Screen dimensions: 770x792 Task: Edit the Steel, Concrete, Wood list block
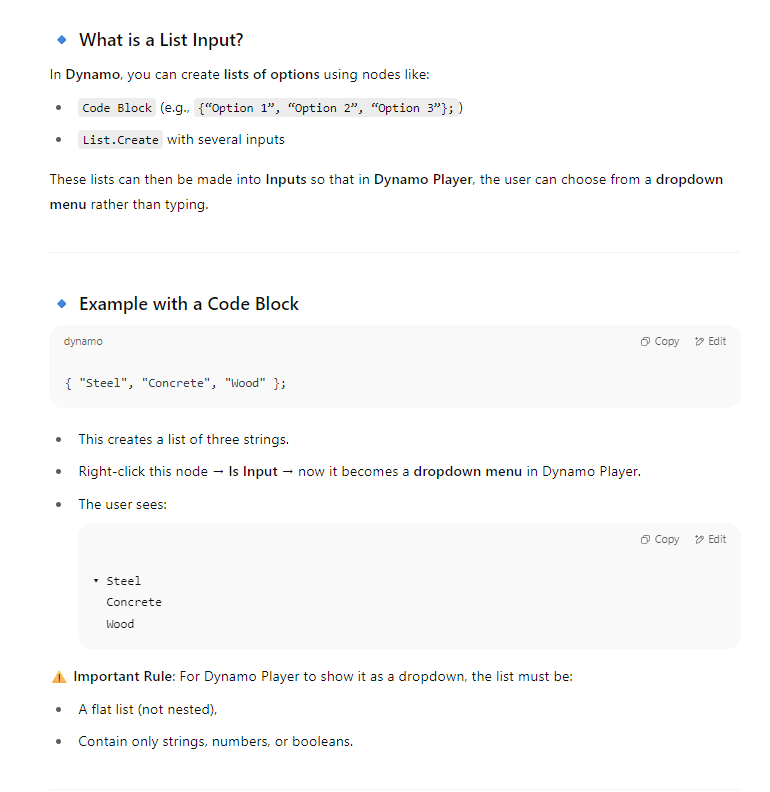[x=711, y=540]
